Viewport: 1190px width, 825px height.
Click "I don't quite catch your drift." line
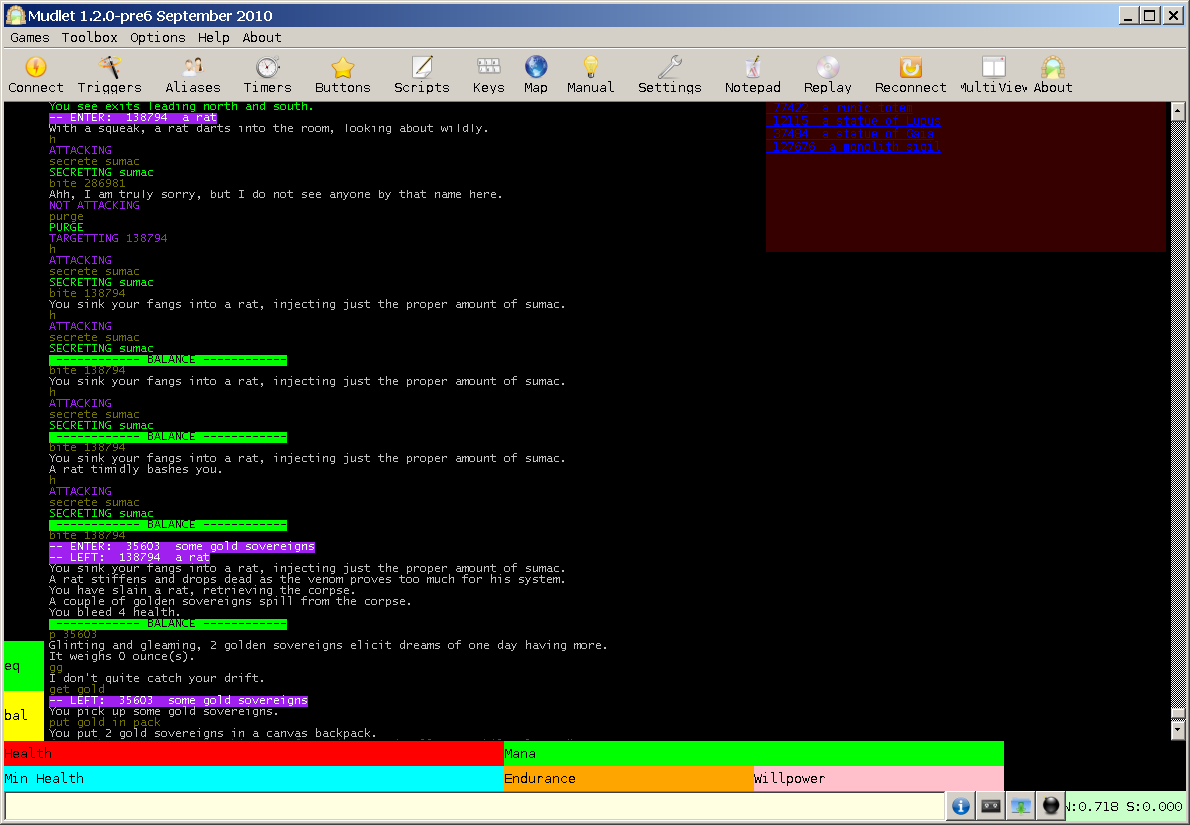[x=156, y=679]
